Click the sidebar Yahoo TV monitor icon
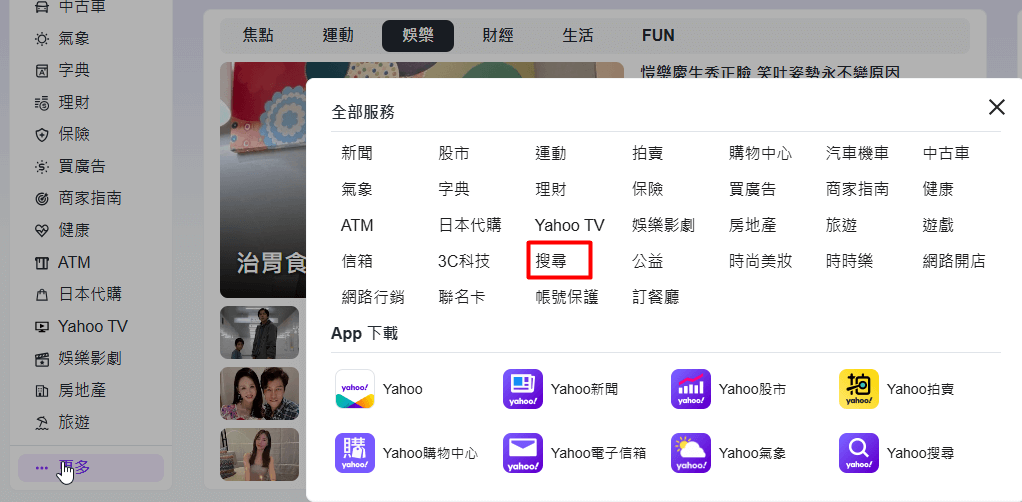 click(x=42, y=327)
